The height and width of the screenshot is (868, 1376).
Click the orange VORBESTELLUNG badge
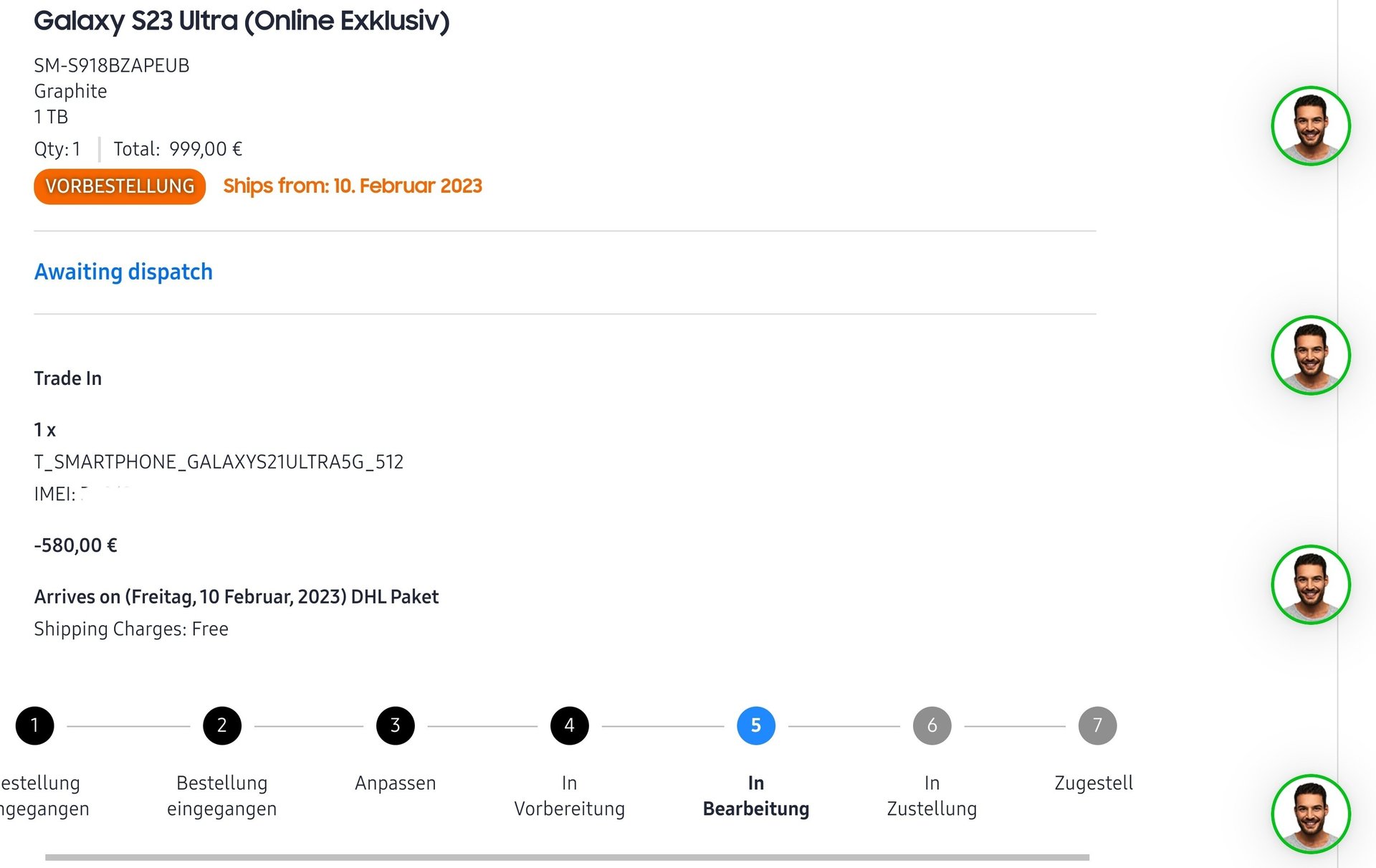120,186
